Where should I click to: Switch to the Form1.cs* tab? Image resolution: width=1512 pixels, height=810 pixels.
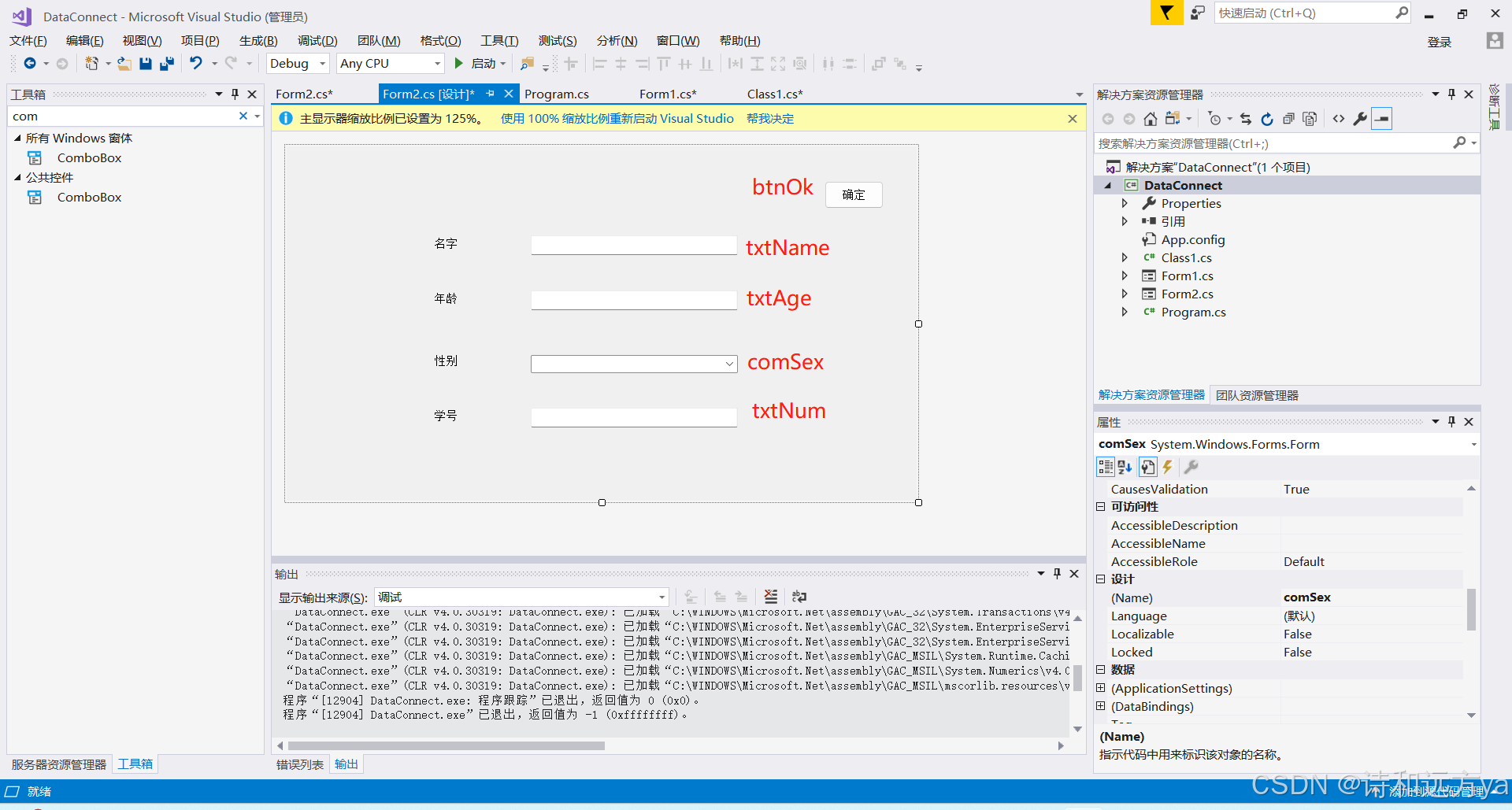pyautogui.click(x=668, y=94)
